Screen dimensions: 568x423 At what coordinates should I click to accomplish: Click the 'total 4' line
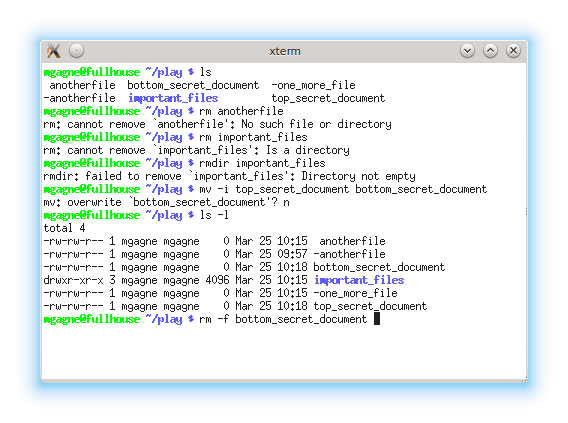pyautogui.click(x=64, y=228)
